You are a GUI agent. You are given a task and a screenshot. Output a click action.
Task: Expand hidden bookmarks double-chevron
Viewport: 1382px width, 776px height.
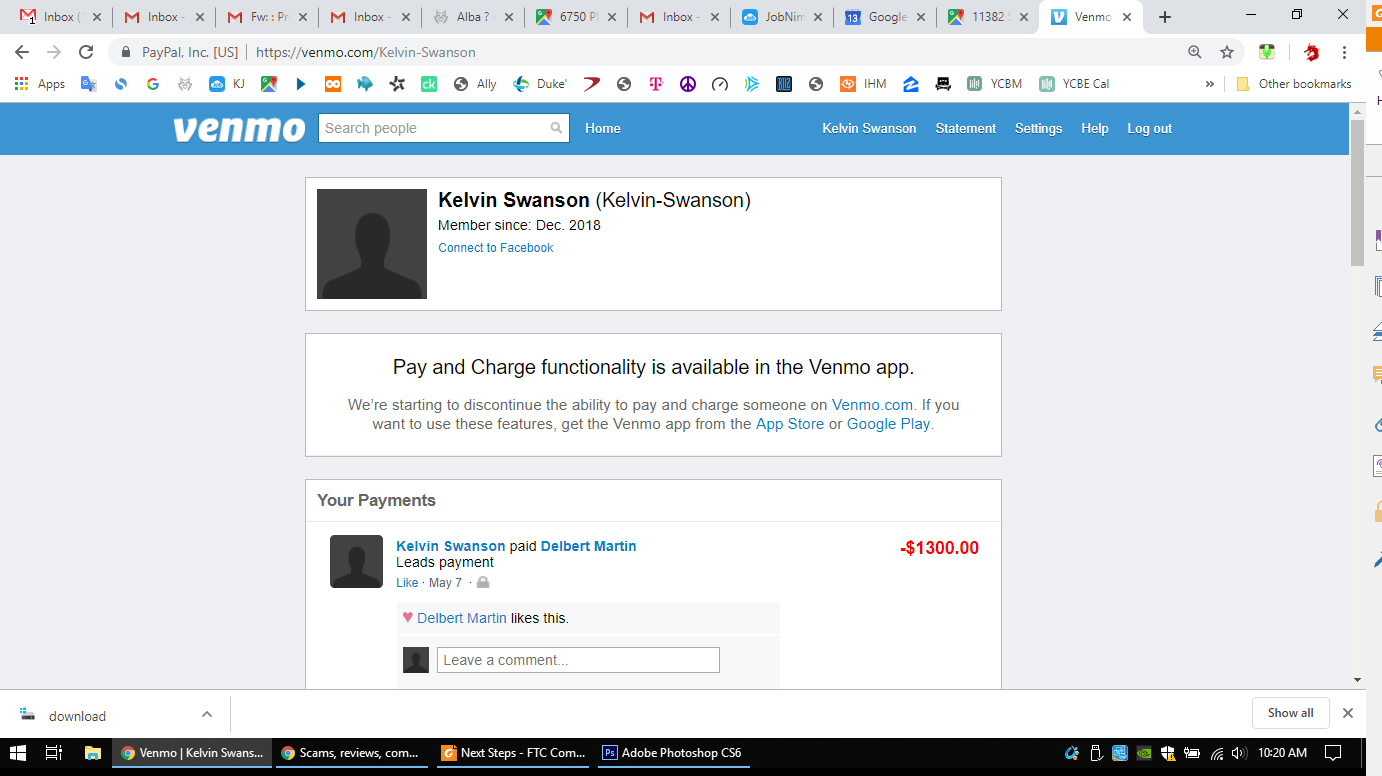pyautogui.click(x=1210, y=84)
